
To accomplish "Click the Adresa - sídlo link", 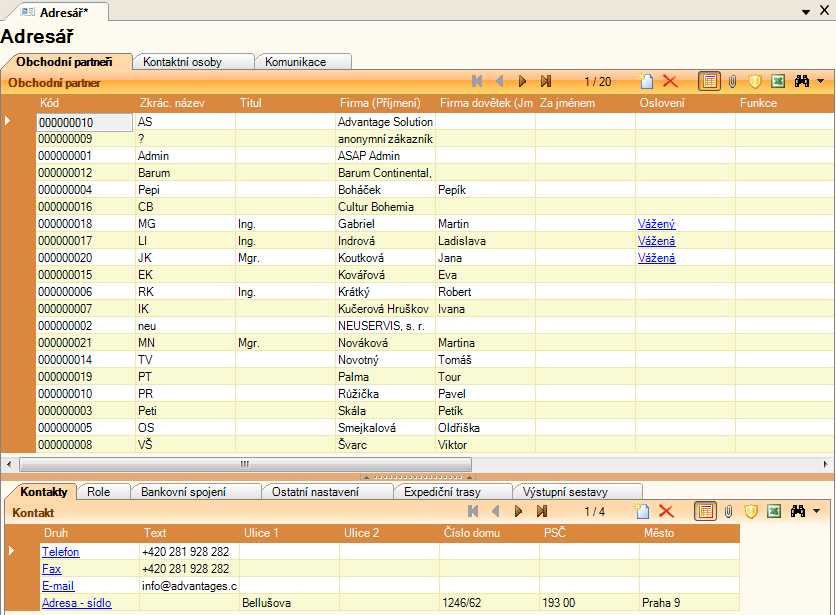I will tap(76, 603).
